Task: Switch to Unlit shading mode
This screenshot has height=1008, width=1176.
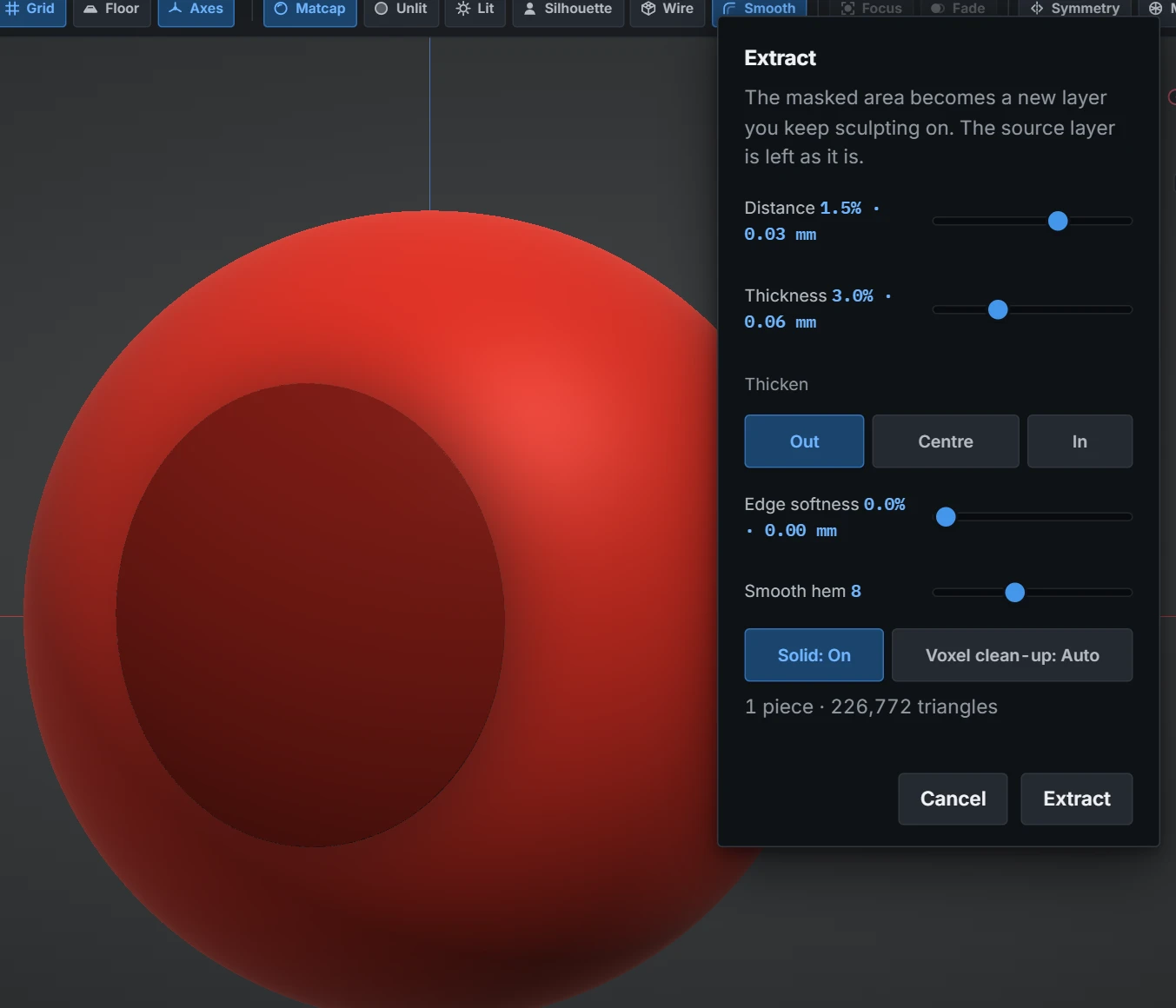Action: [x=401, y=10]
